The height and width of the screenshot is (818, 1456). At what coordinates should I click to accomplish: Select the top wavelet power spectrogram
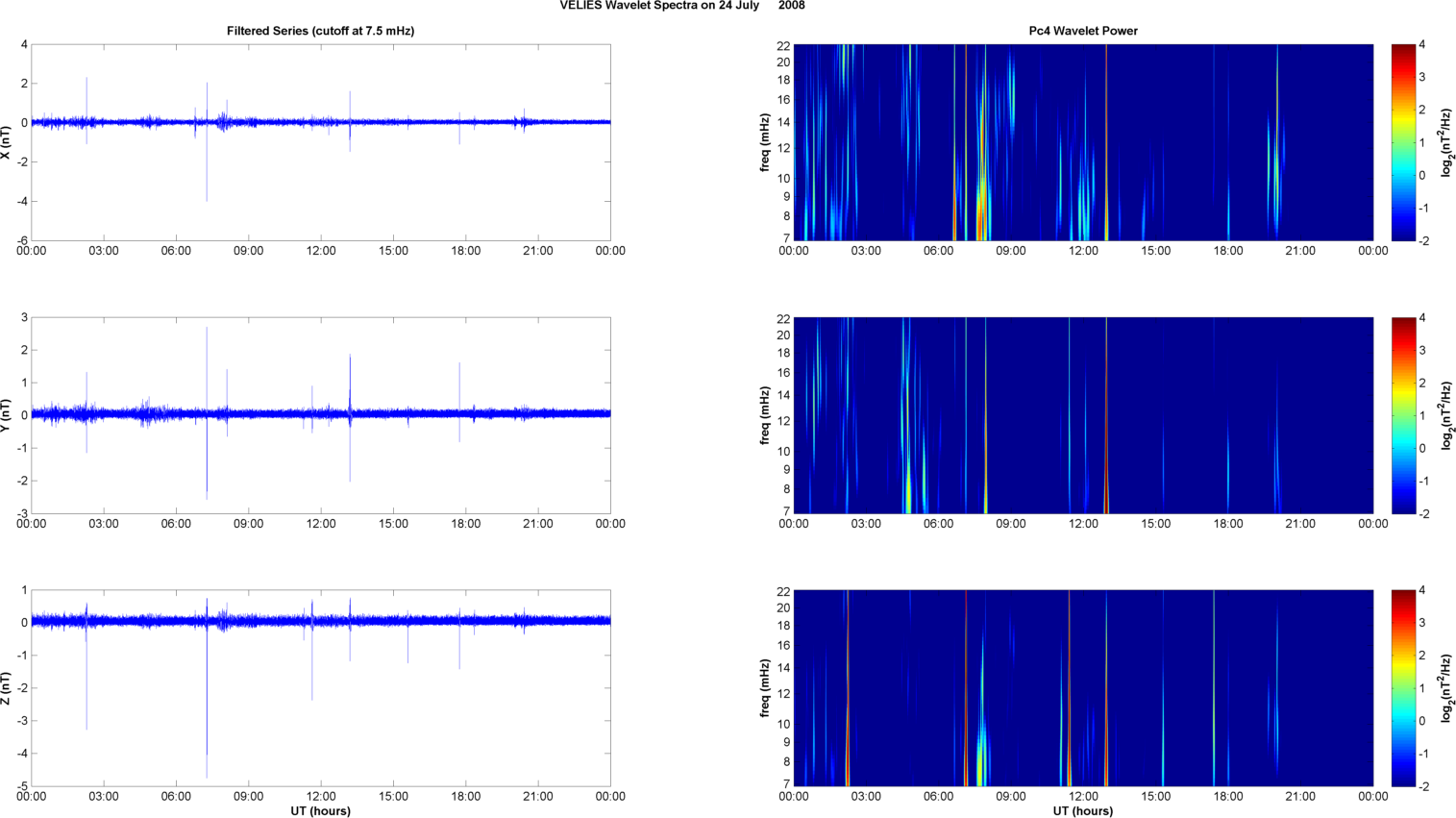tap(1082, 142)
